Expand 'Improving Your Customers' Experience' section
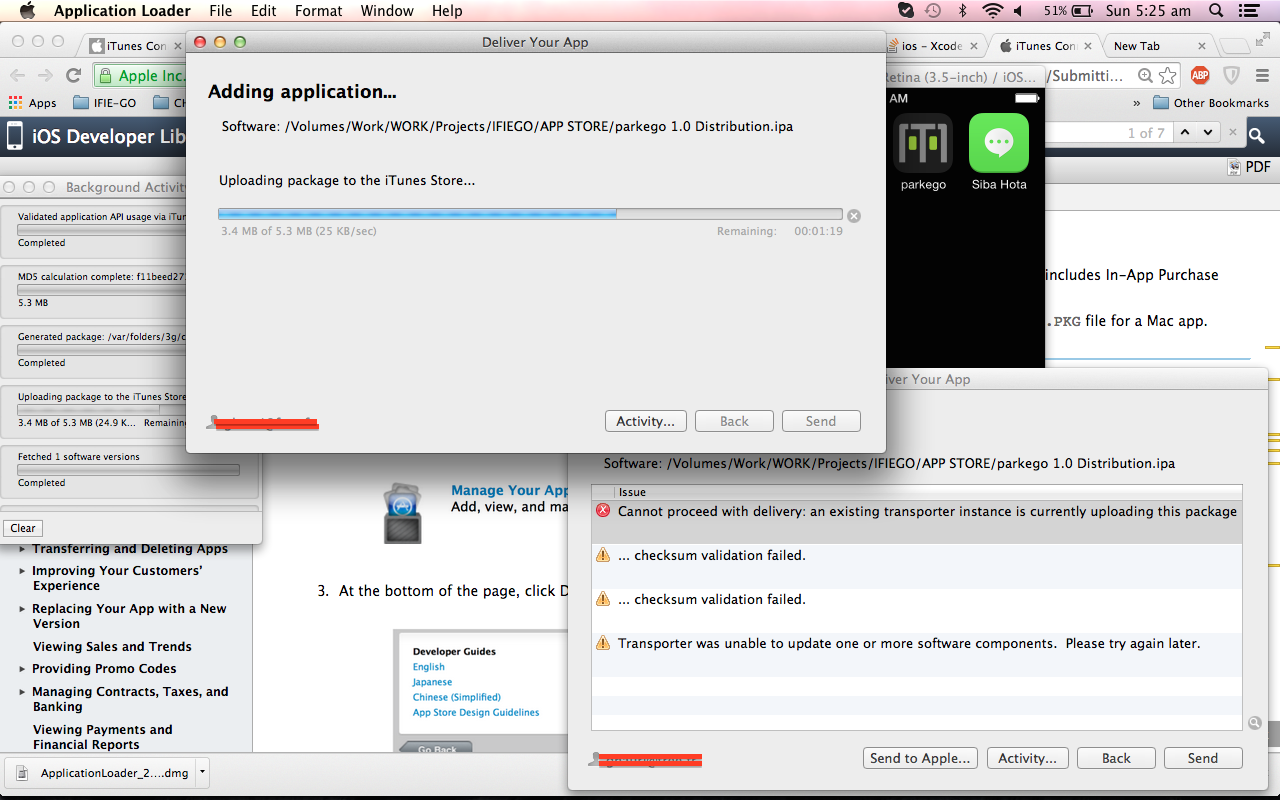The height and width of the screenshot is (800, 1280). point(23,571)
